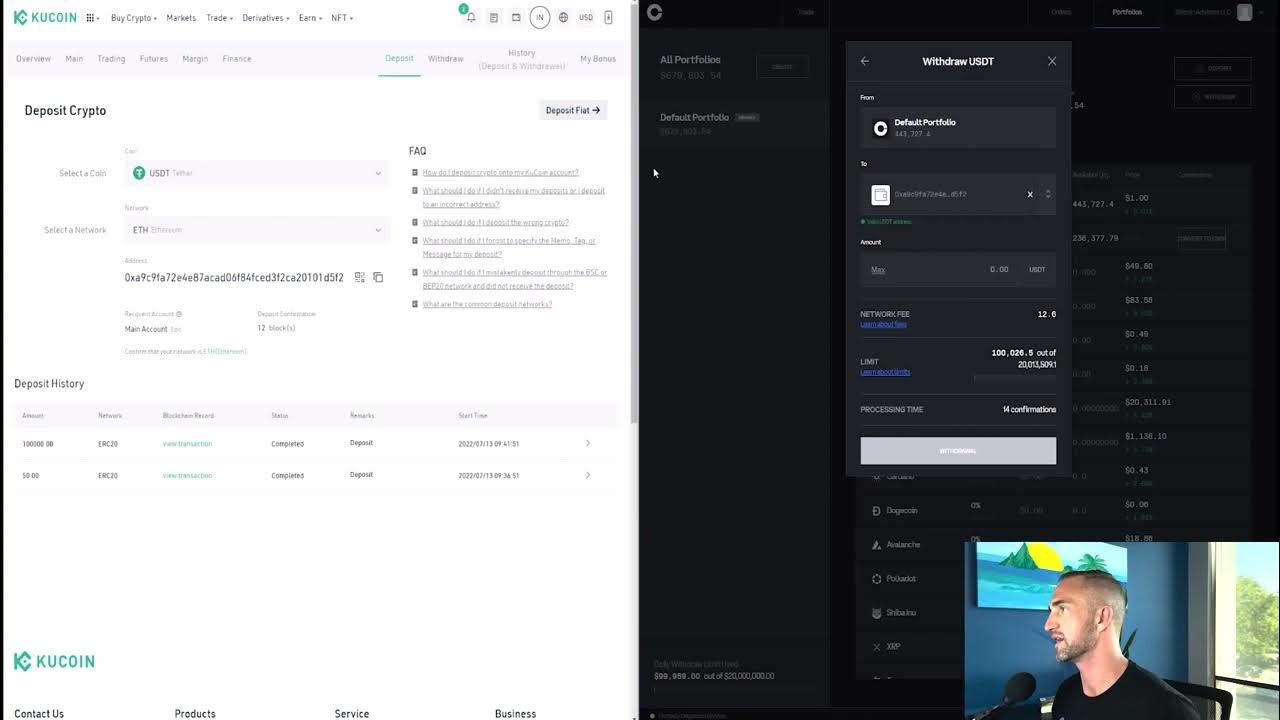Open History Deposit & Withdrawal tab
Screen dimensions: 1280x720
tap(522, 59)
